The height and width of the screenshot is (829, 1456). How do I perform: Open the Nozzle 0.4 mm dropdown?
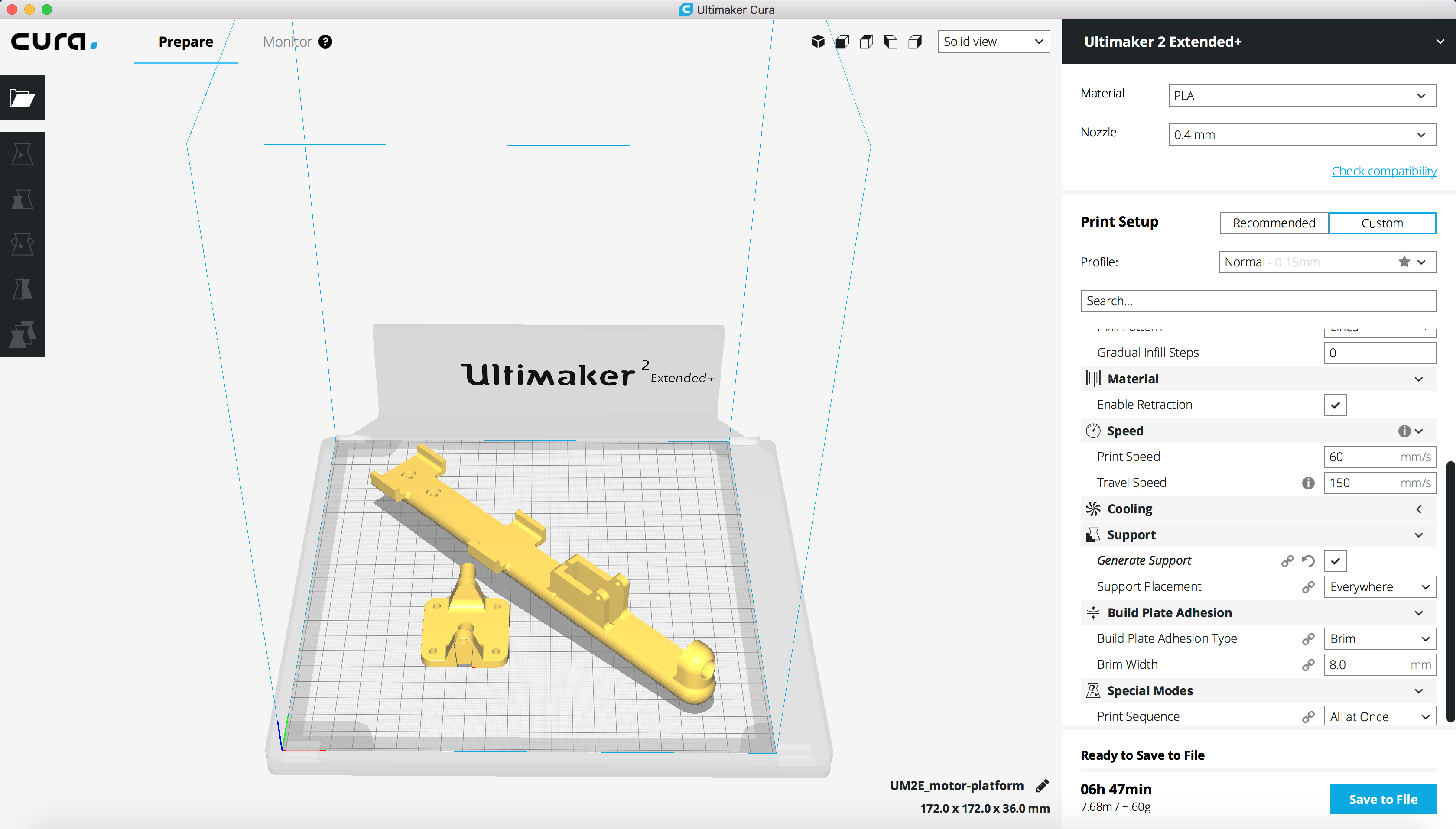point(1302,135)
